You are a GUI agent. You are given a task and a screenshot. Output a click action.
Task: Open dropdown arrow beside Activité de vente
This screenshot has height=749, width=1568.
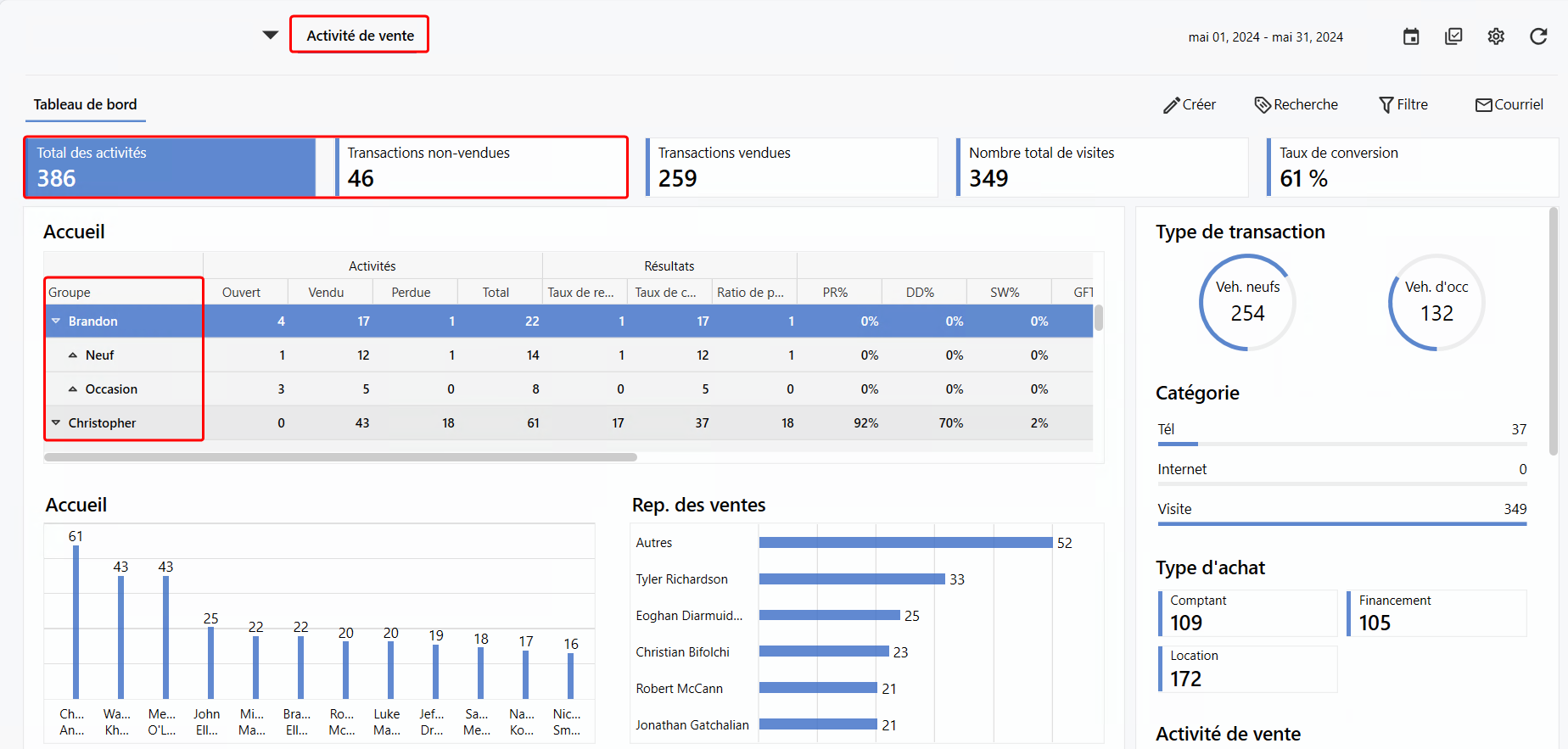coord(271,36)
